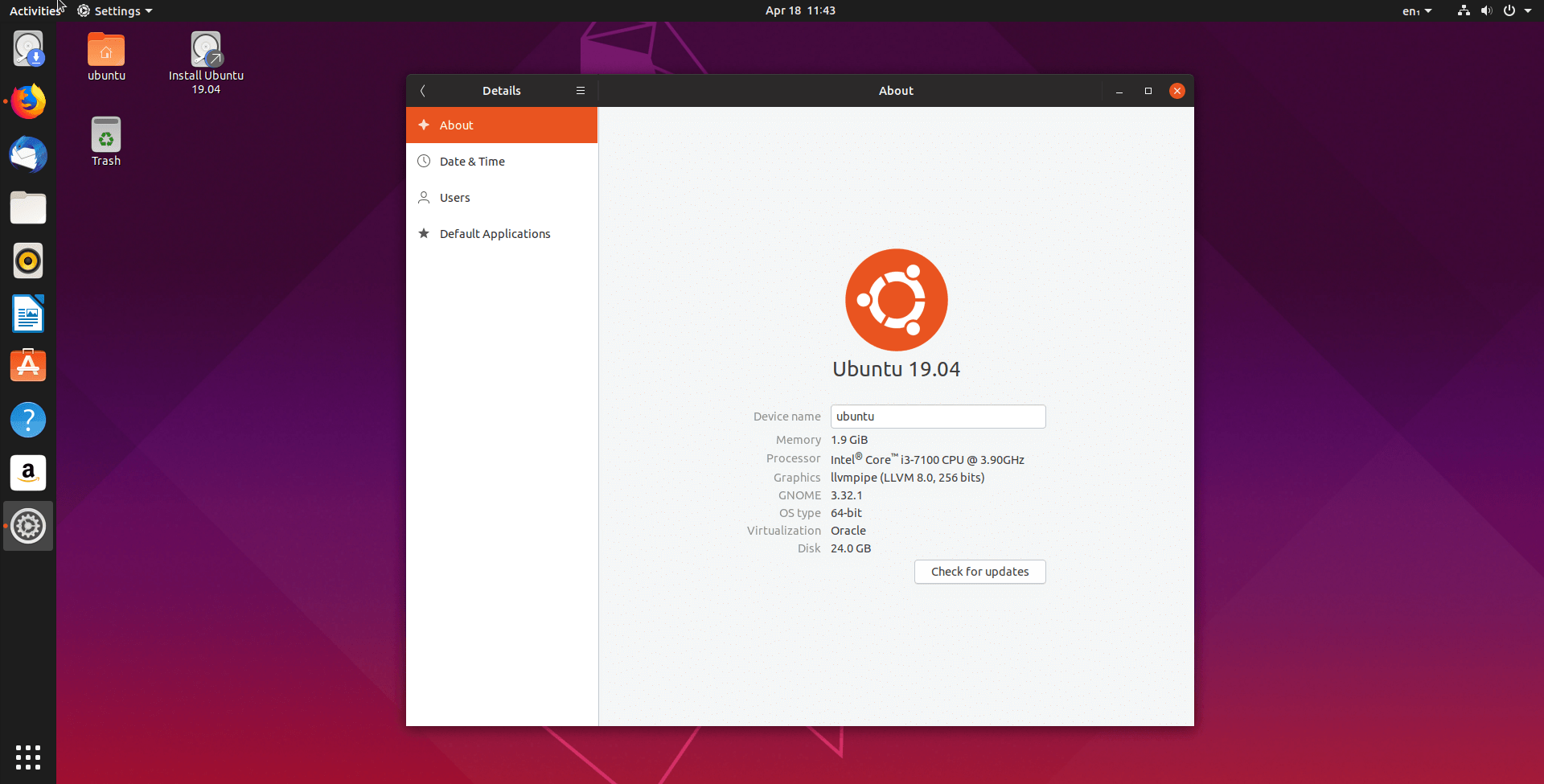Click the volume speaker icon in top bar
This screenshot has width=1544, height=784.
(x=1486, y=10)
